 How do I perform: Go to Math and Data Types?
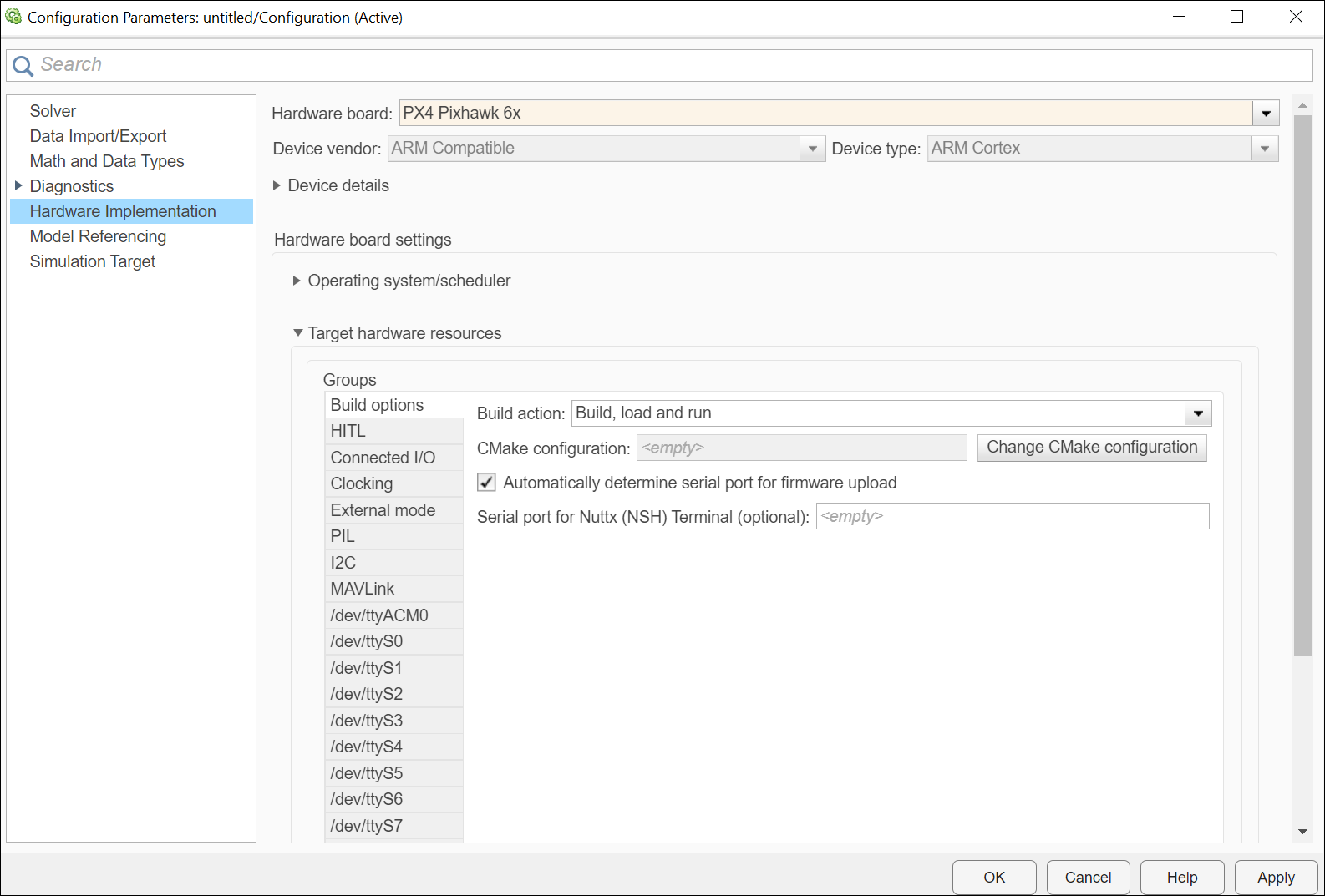107,161
